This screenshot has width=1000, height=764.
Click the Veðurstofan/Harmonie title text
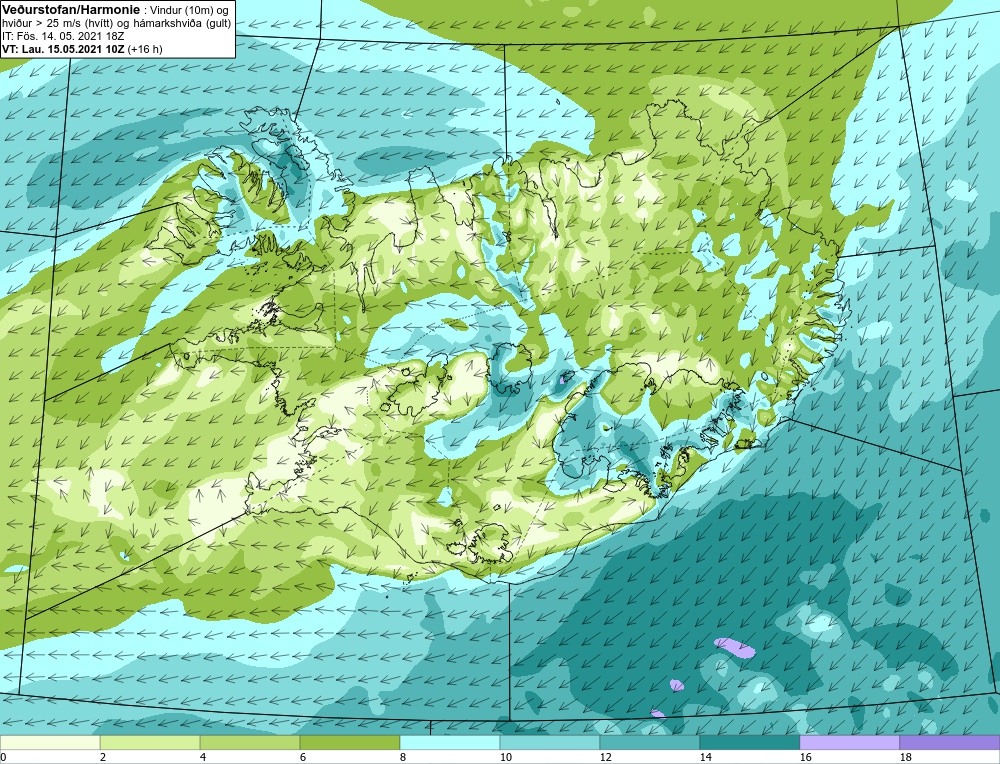point(70,9)
